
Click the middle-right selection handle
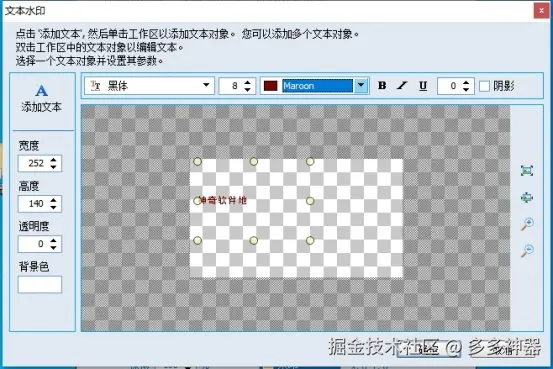[x=310, y=201]
